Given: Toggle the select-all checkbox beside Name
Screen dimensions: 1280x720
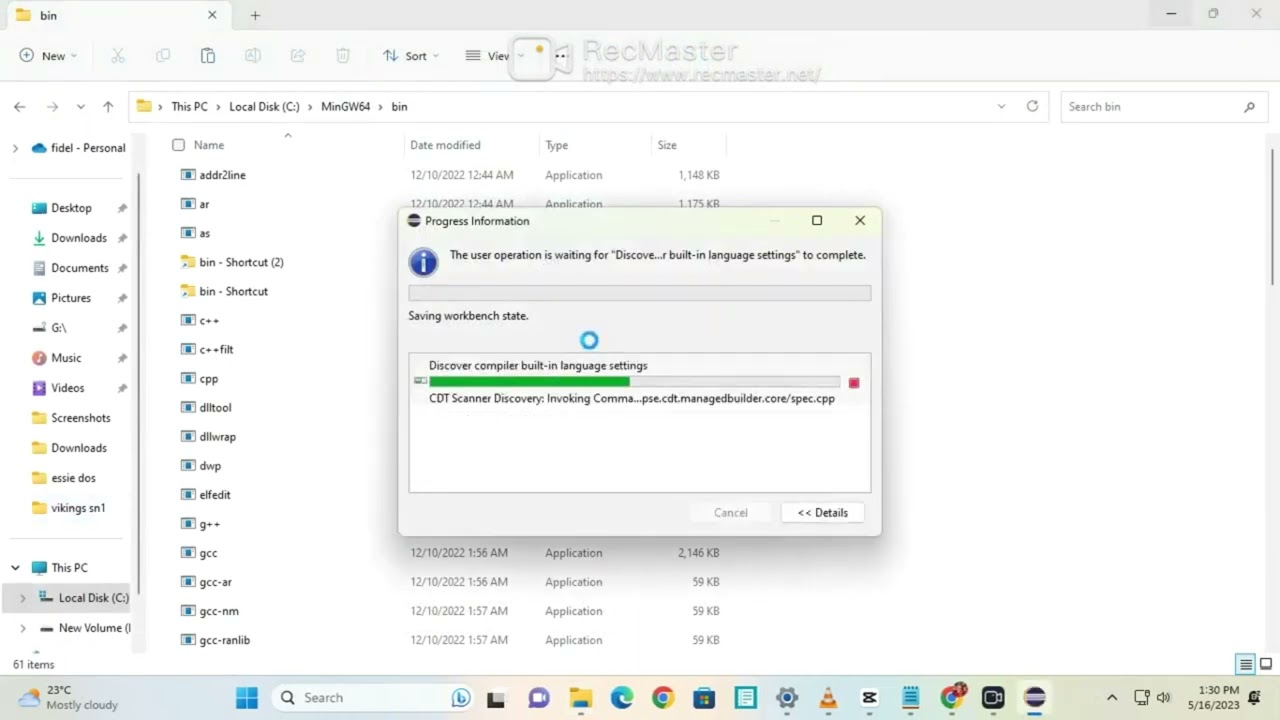Looking at the screenshot, I should click(178, 145).
